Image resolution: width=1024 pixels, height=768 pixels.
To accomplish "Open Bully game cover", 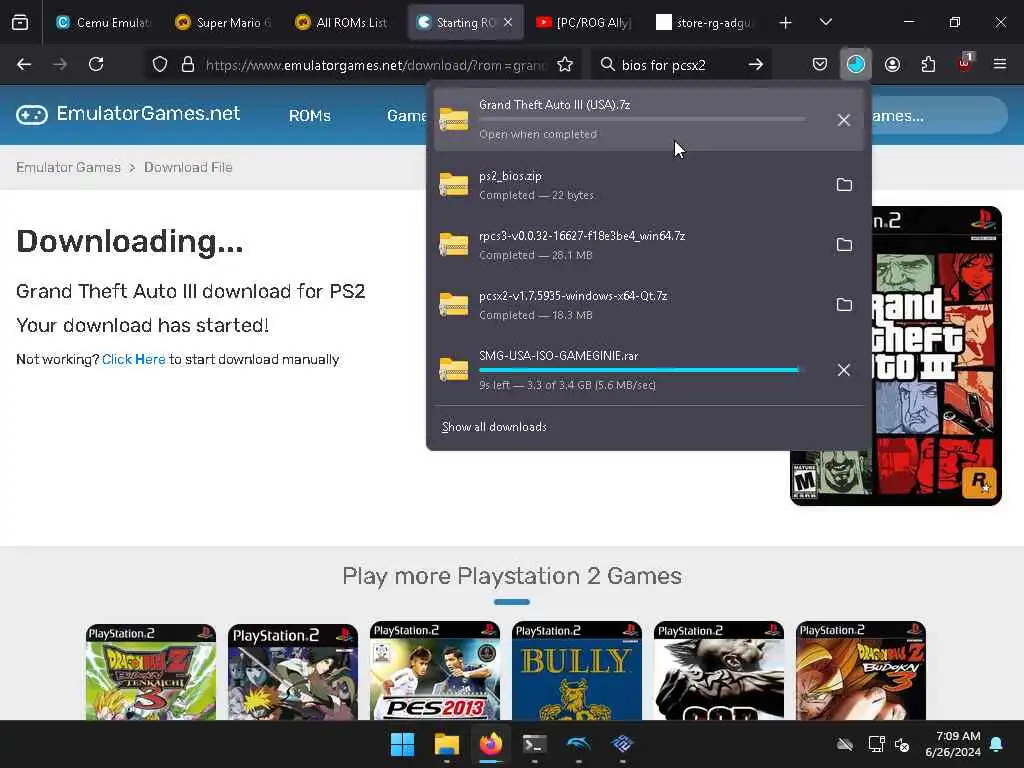I will pyautogui.click(x=577, y=671).
